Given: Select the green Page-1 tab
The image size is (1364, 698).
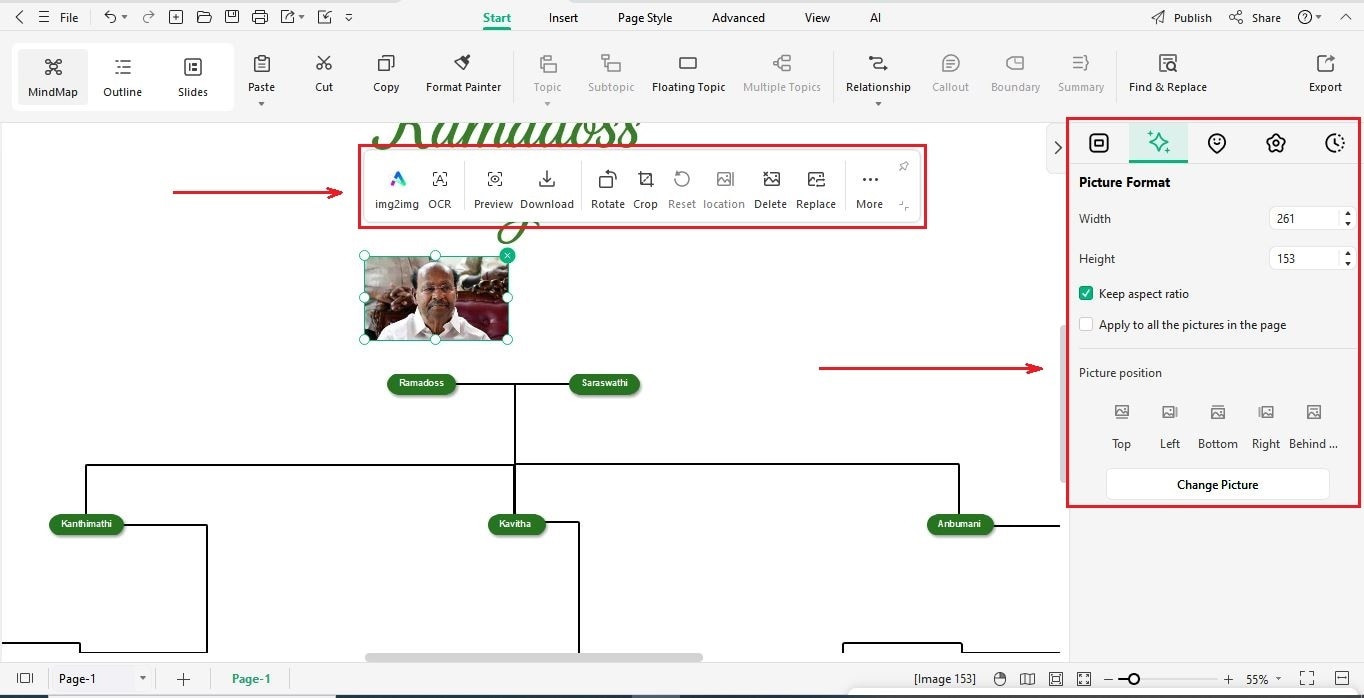Looking at the screenshot, I should point(251,679).
